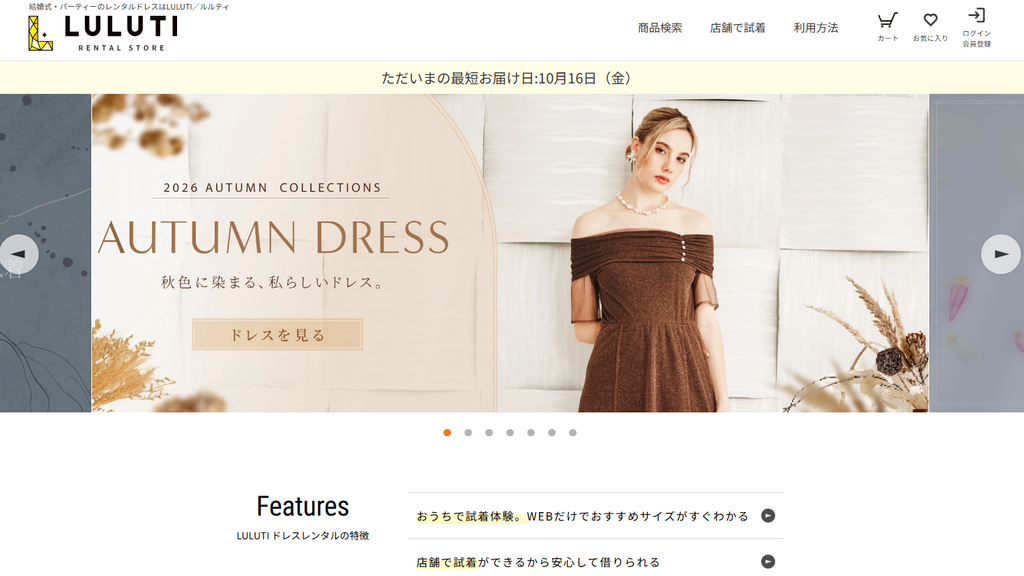This screenshot has height=576, width=1024.
Task: Open おうちで試着体験 WEBだけで feature link
Action: 595,516
